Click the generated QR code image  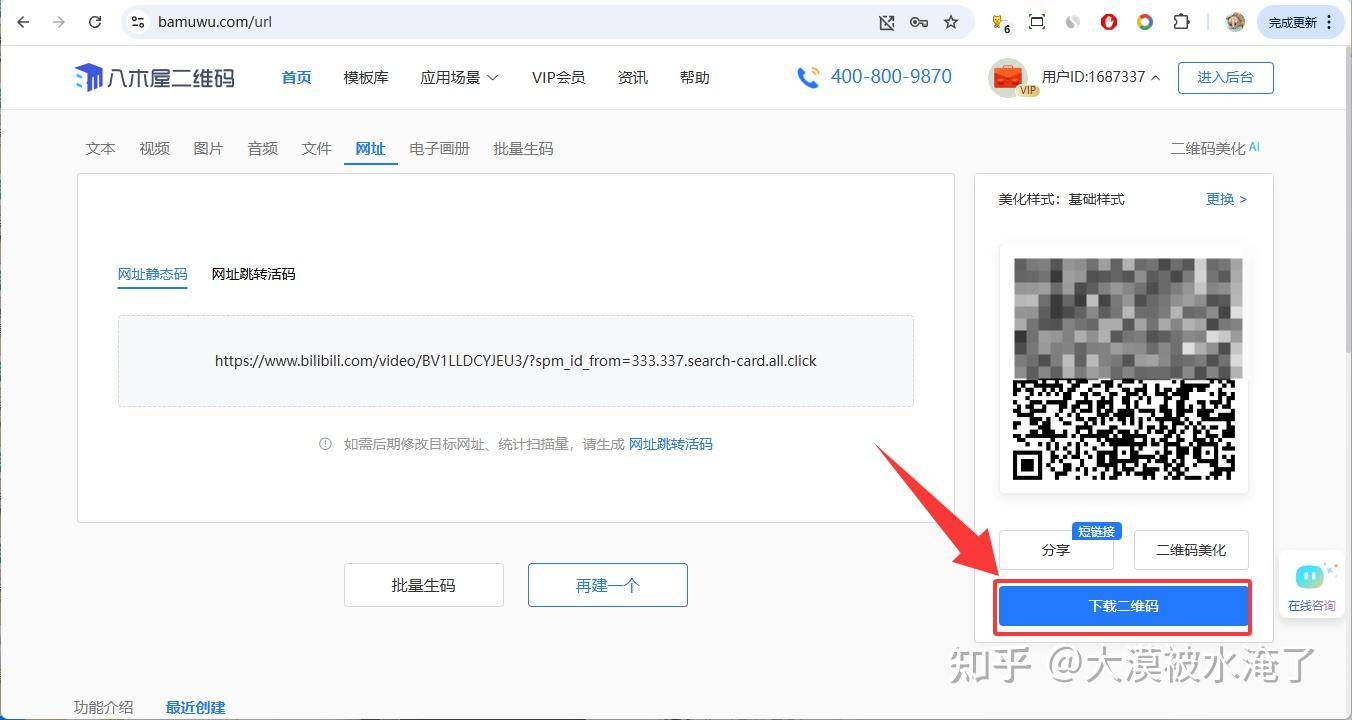pos(1124,369)
